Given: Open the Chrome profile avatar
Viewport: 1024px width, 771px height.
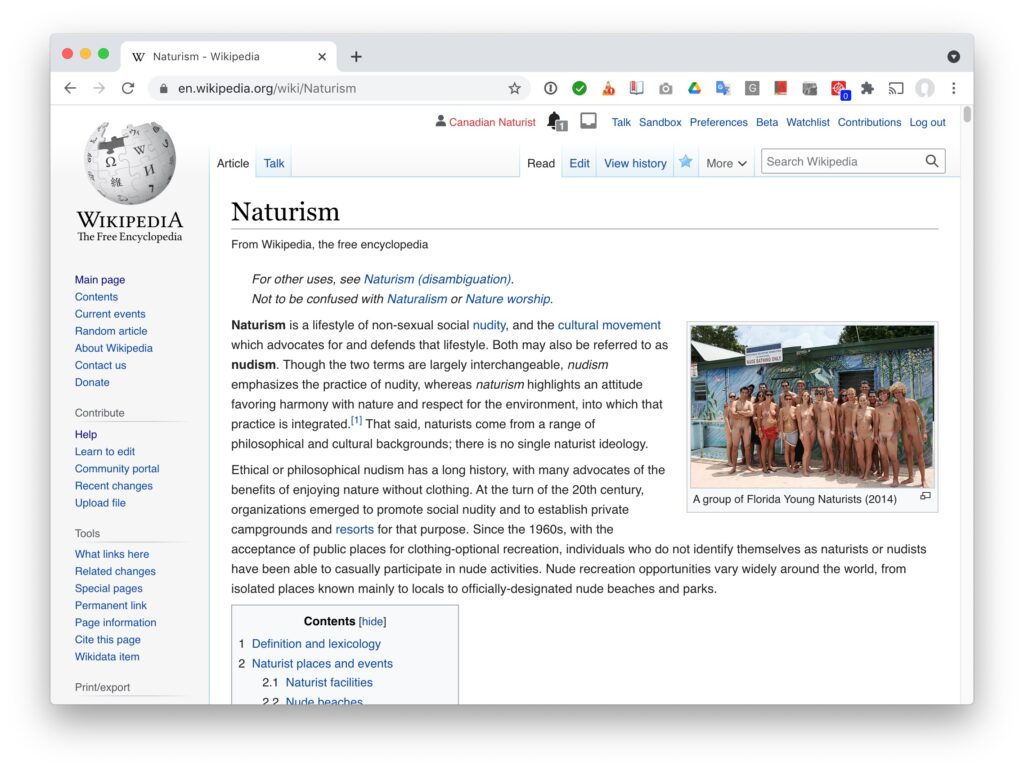Looking at the screenshot, I should click(x=925, y=88).
